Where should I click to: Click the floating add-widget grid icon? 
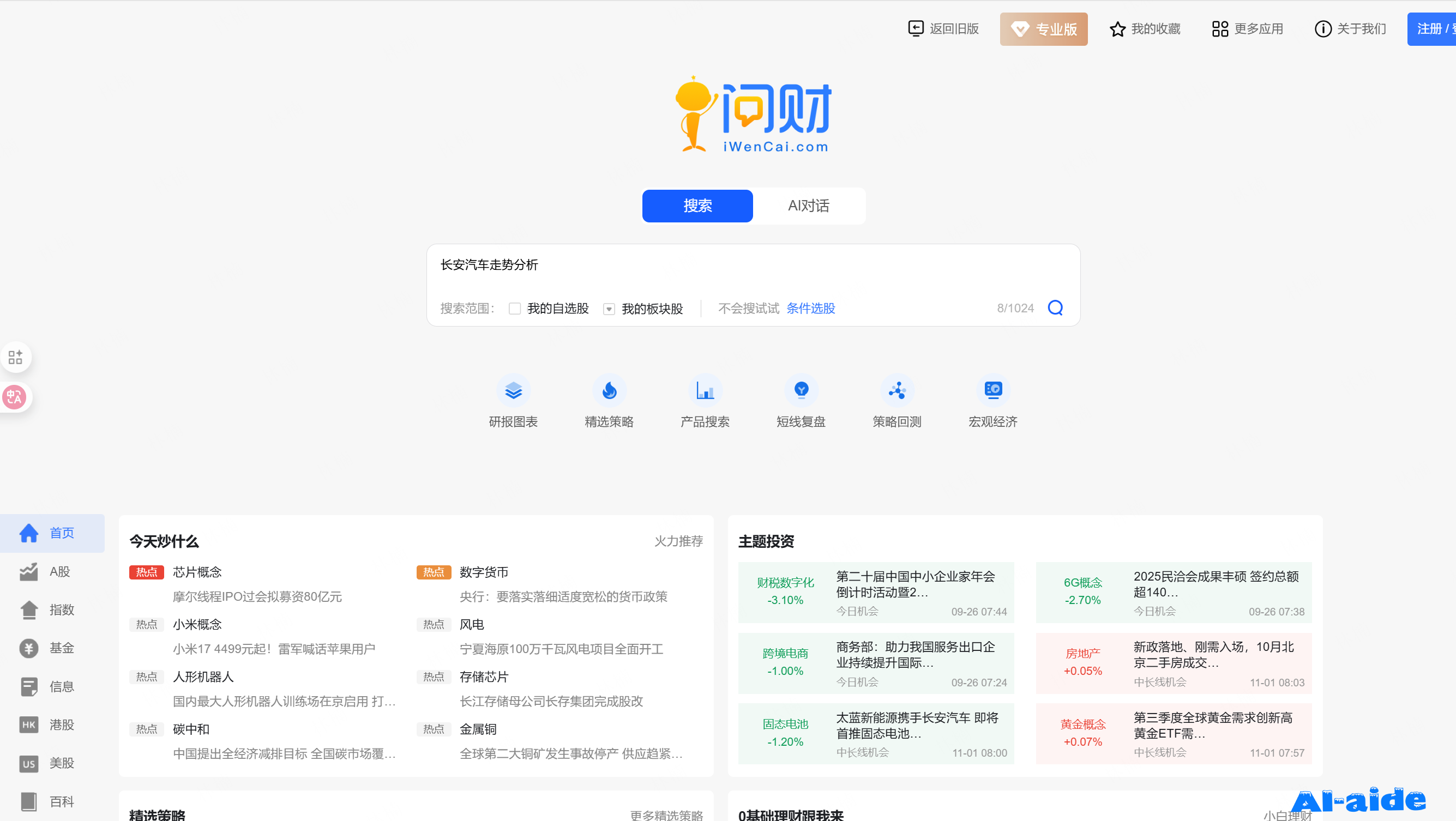click(15, 357)
